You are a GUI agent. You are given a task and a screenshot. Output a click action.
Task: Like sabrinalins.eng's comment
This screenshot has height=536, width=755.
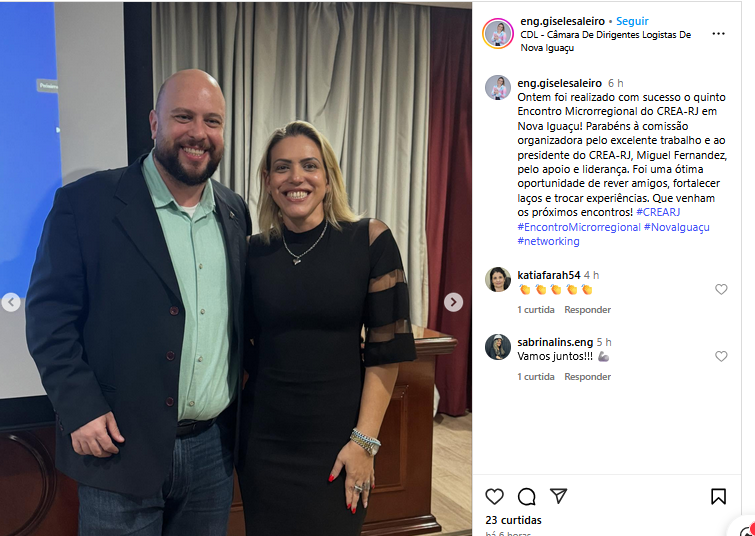(721, 356)
